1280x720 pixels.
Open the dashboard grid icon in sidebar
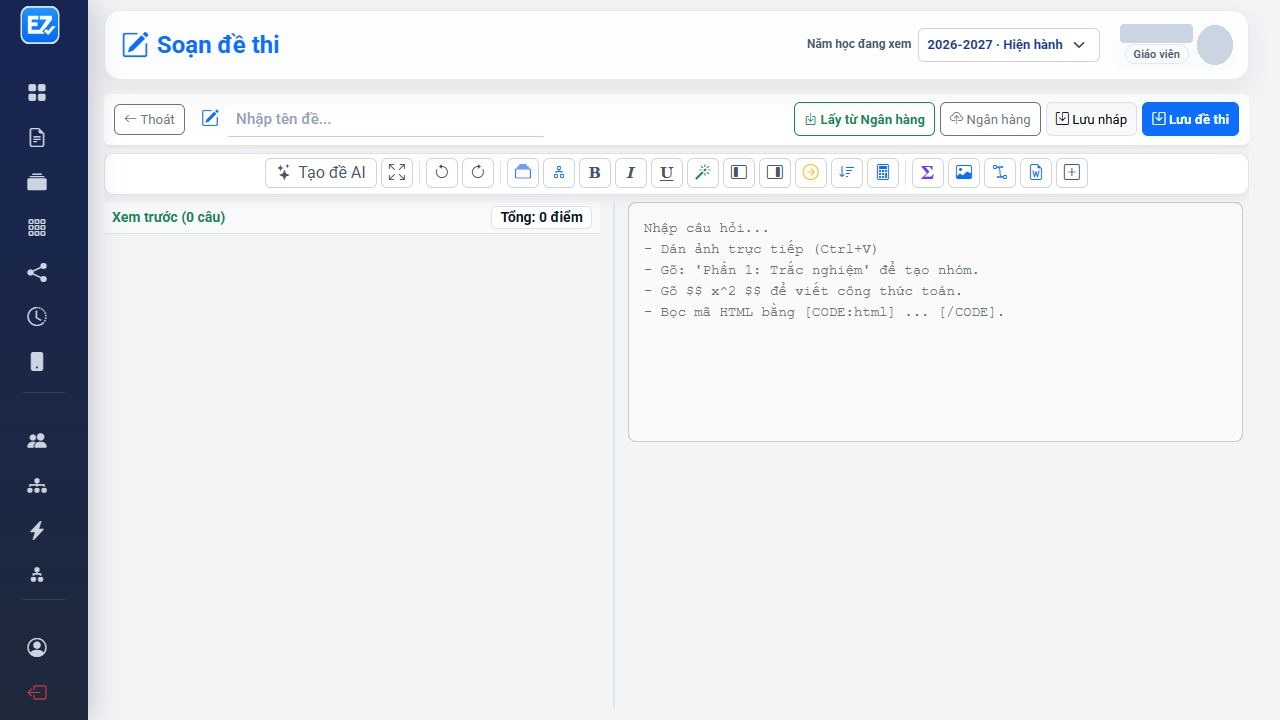[x=37, y=93]
